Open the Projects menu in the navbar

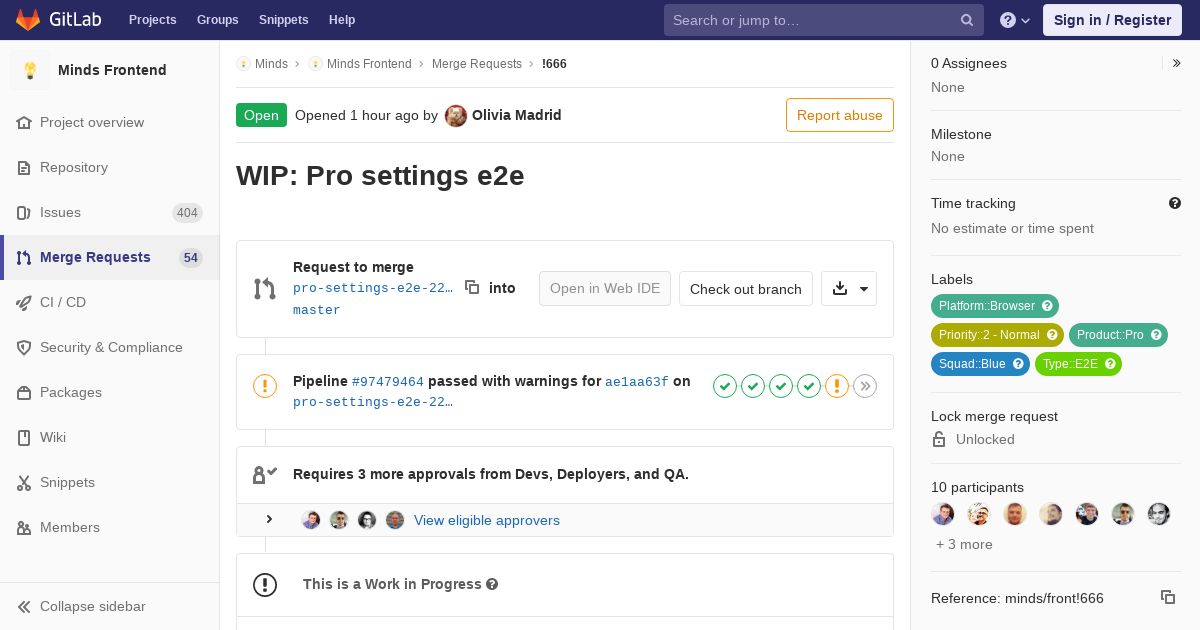coord(152,20)
